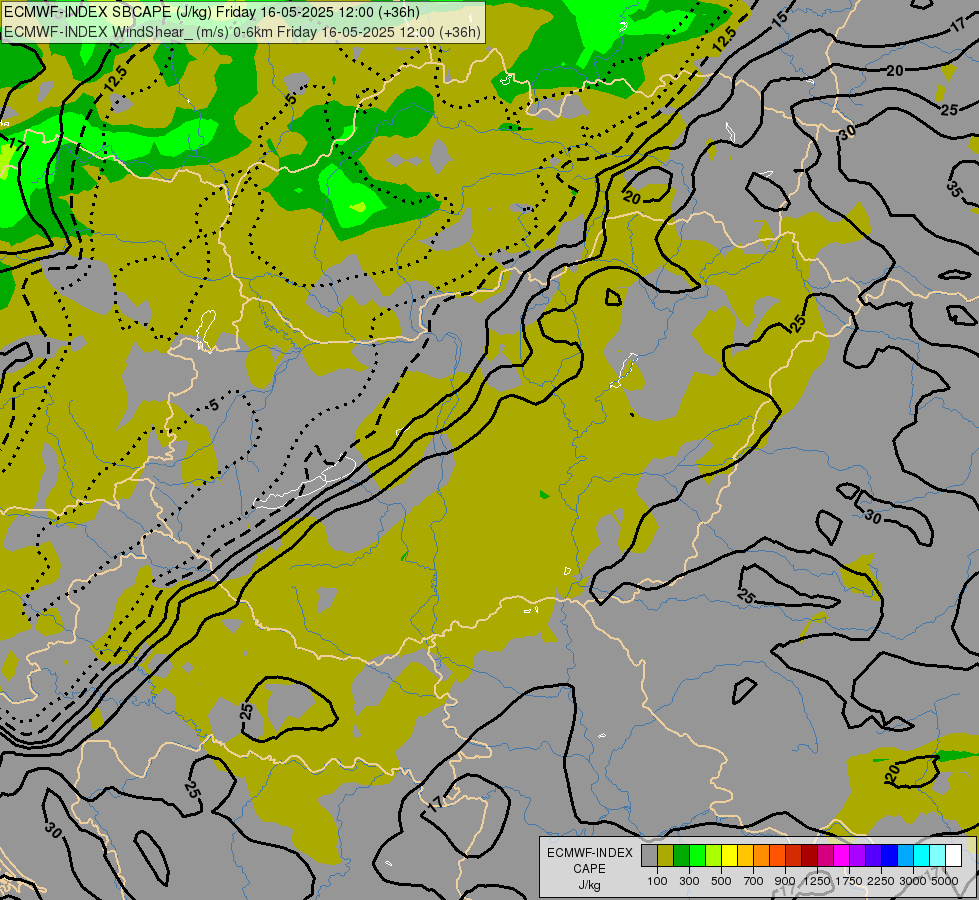Click the 35 wind shear contour label
The height and width of the screenshot is (900, 979).
[954, 189]
